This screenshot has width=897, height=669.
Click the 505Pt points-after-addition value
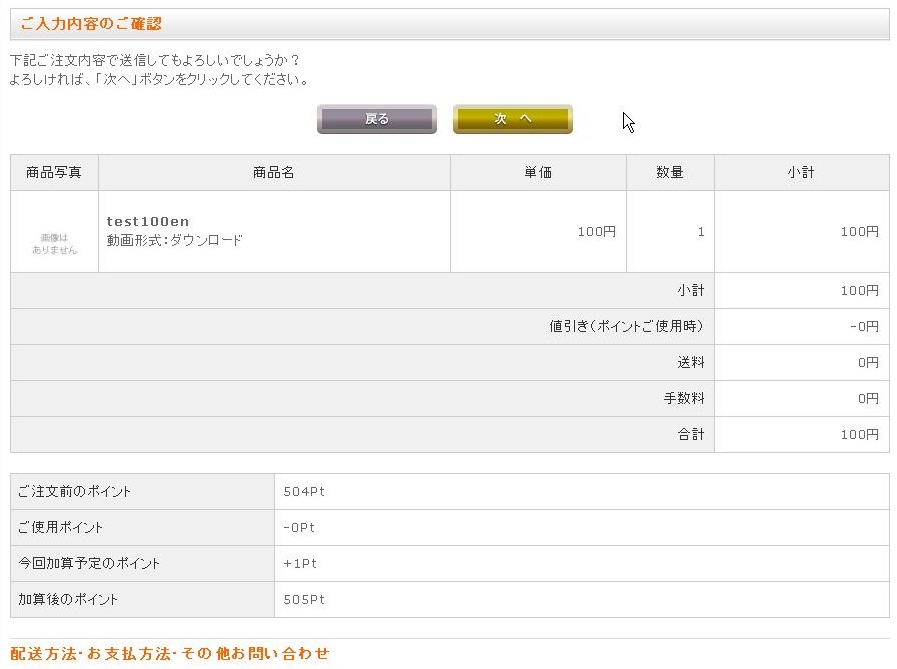click(304, 600)
